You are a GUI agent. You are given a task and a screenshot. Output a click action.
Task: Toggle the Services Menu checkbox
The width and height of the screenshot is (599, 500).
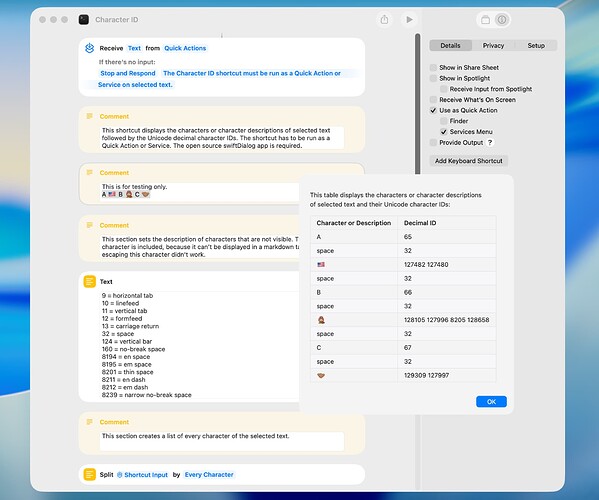point(444,132)
